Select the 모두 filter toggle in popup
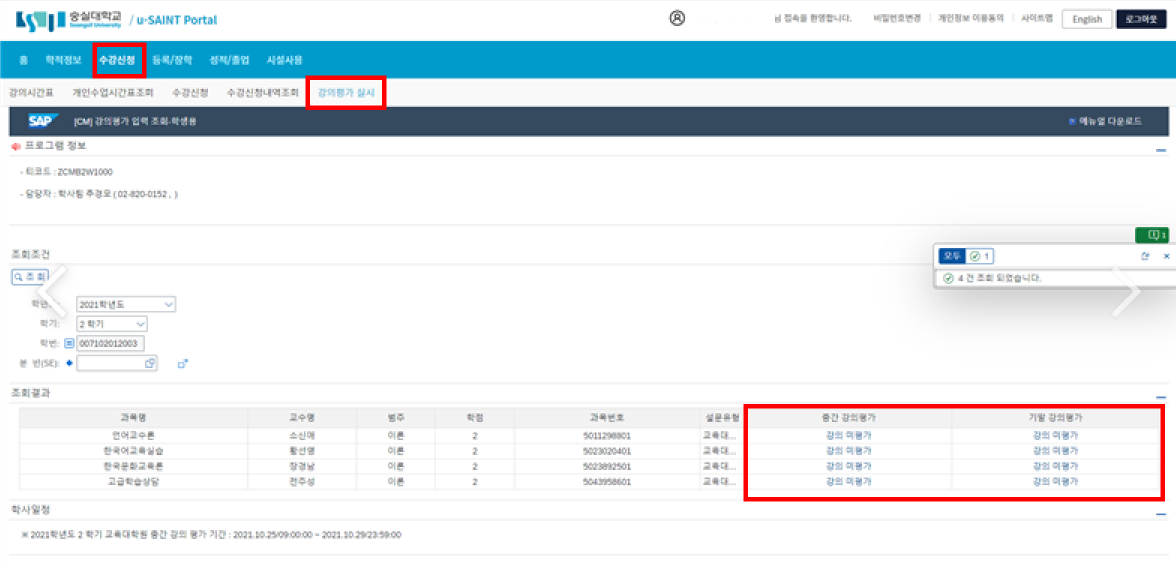Screen dimensions: 1176x568 [x=952, y=257]
